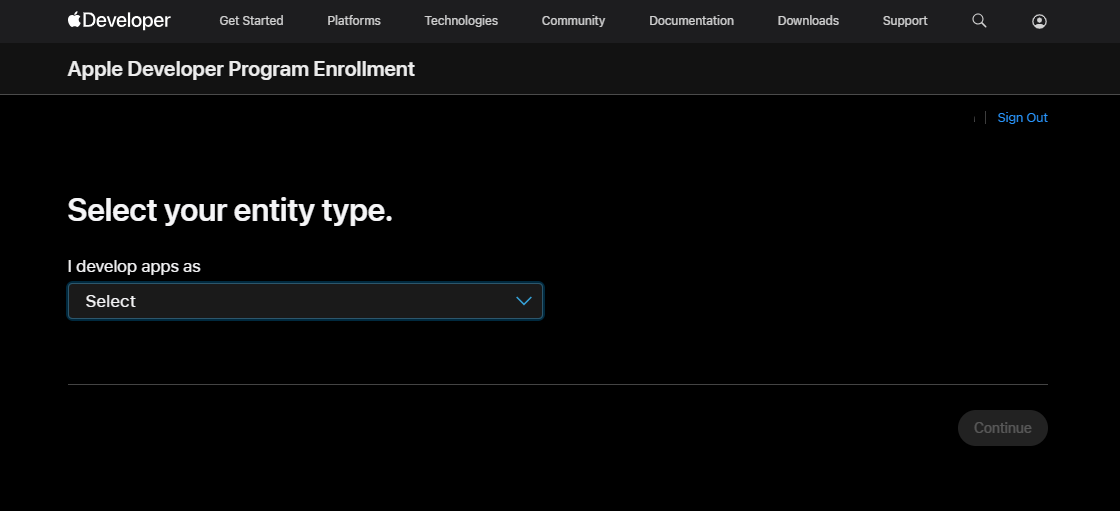Go to the Downloads navigation link
The height and width of the screenshot is (511, 1120).
[x=808, y=21]
